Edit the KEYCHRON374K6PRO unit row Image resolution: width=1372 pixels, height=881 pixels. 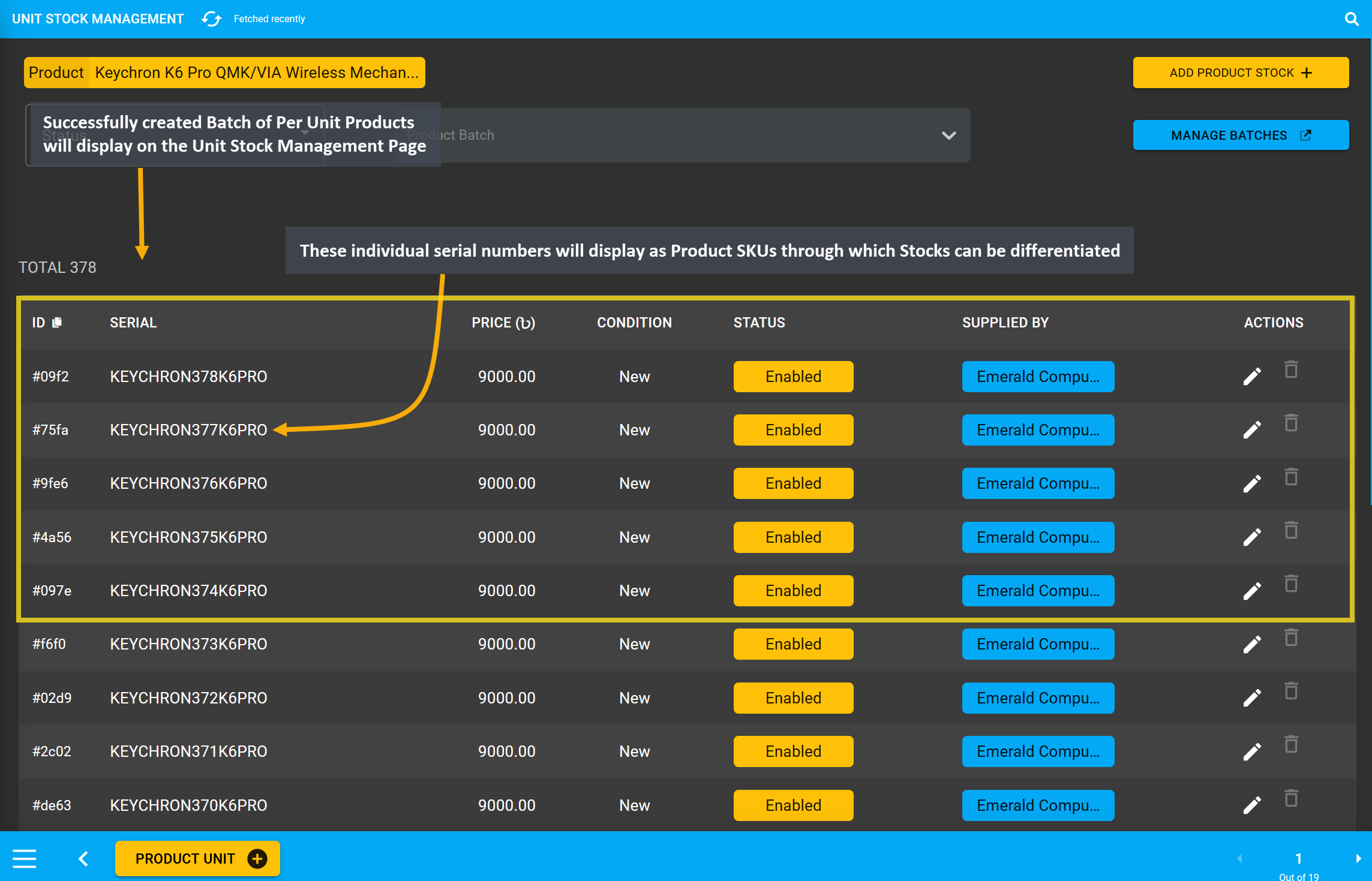(x=1252, y=591)
